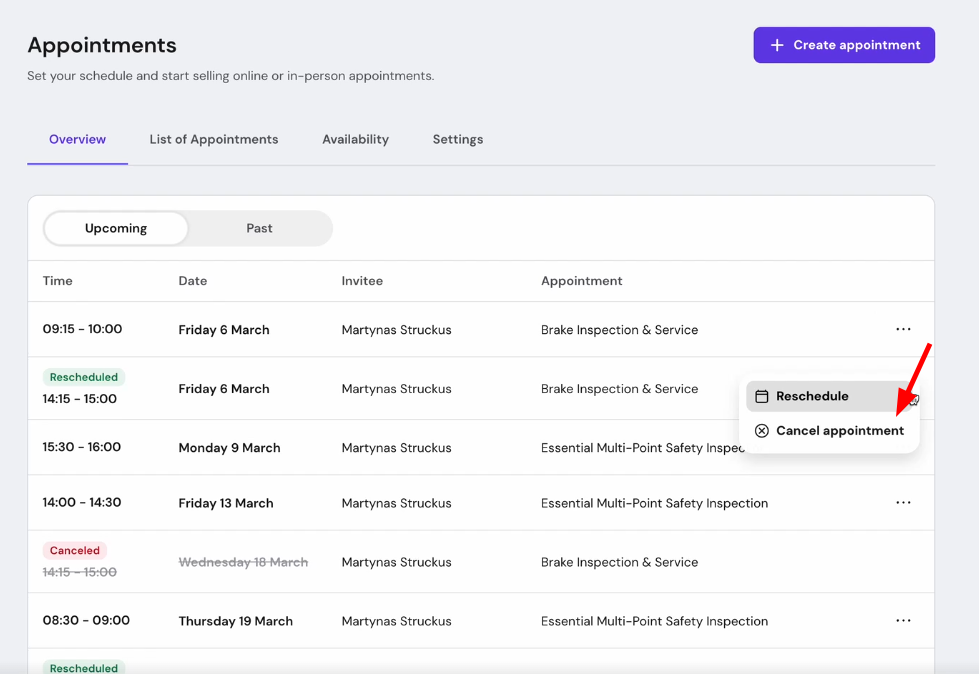This screenshot has height=674, width=979.
Task: Click the Date column header
Action: click(x=193, y=281)
